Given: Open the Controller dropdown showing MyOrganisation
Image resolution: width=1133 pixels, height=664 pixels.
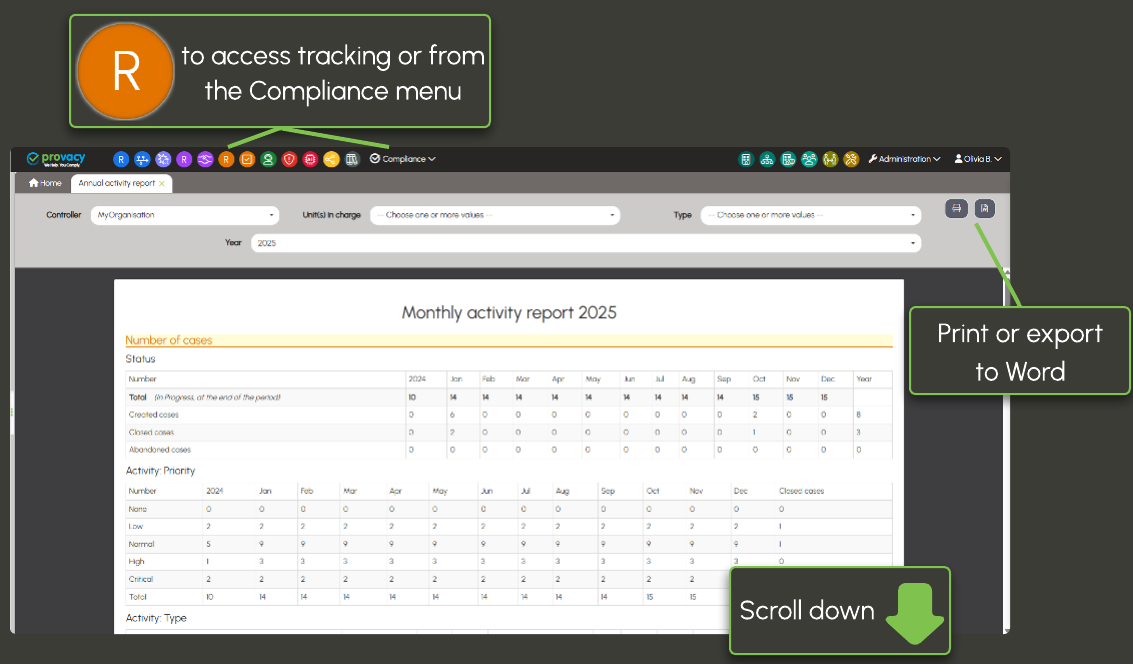Looking at the screenshot, I should (185, 215).
